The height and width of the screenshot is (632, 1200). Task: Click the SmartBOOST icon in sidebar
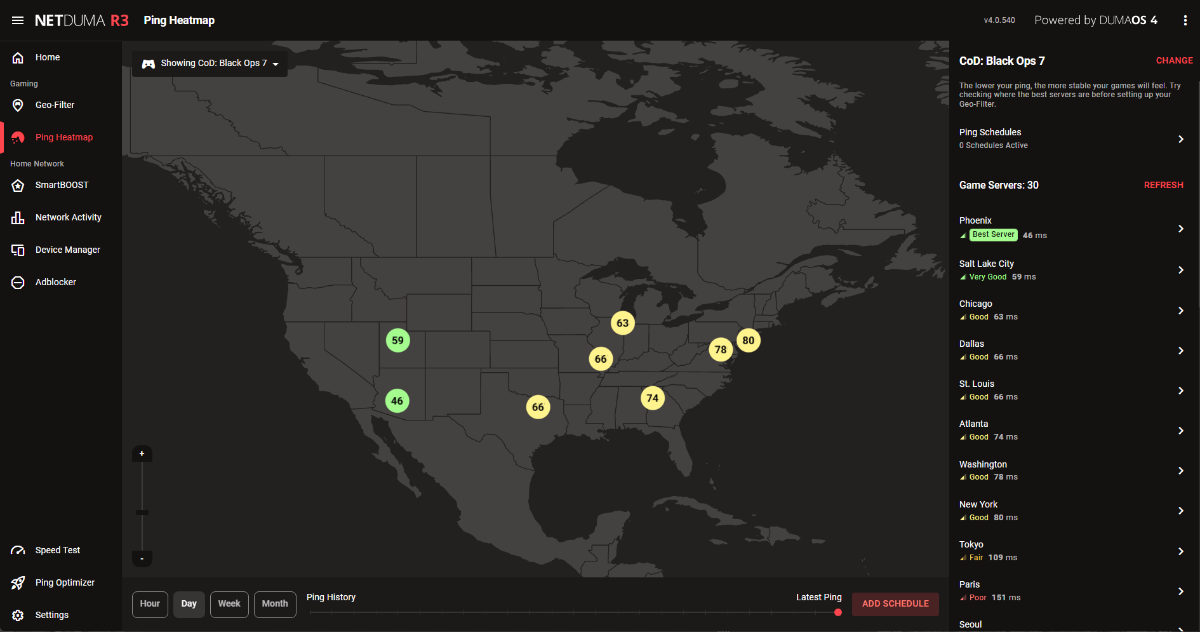click(x=17, y=185)
